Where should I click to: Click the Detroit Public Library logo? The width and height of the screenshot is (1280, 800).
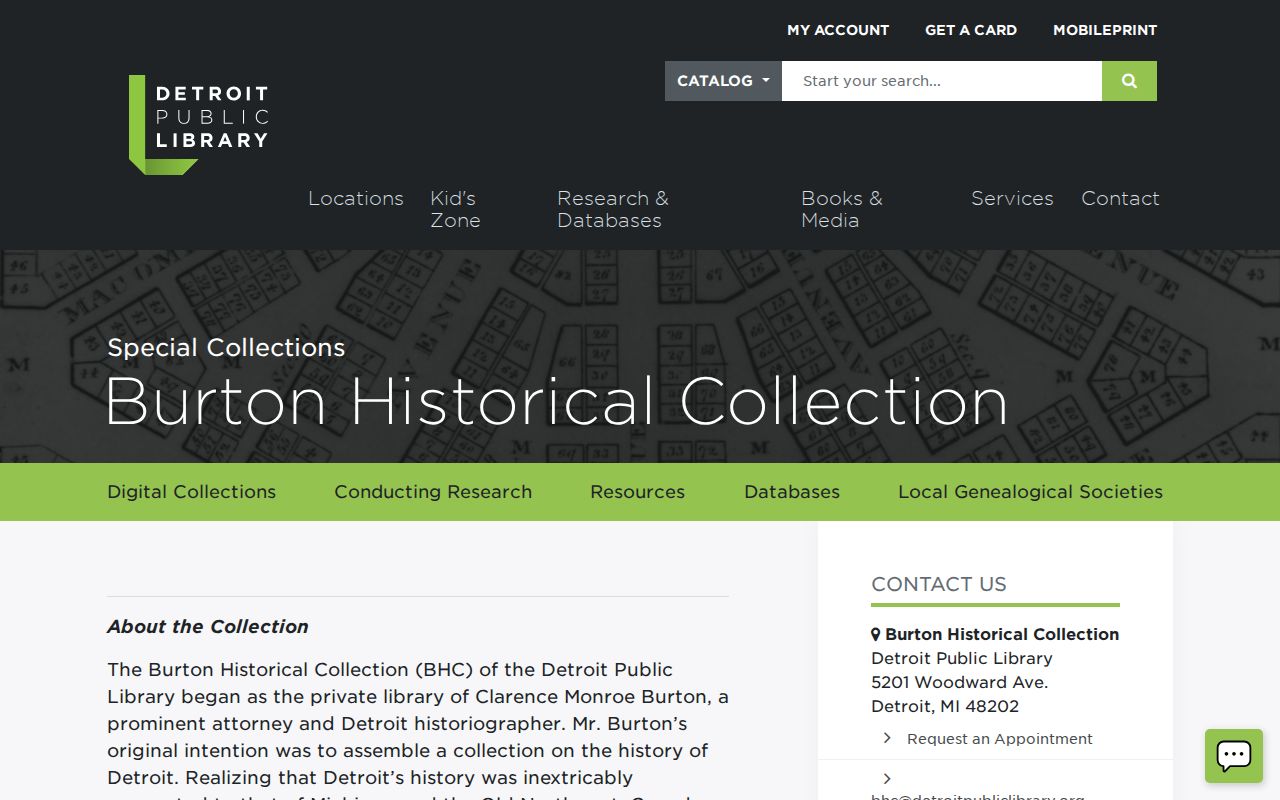click(x=199, y=124)
